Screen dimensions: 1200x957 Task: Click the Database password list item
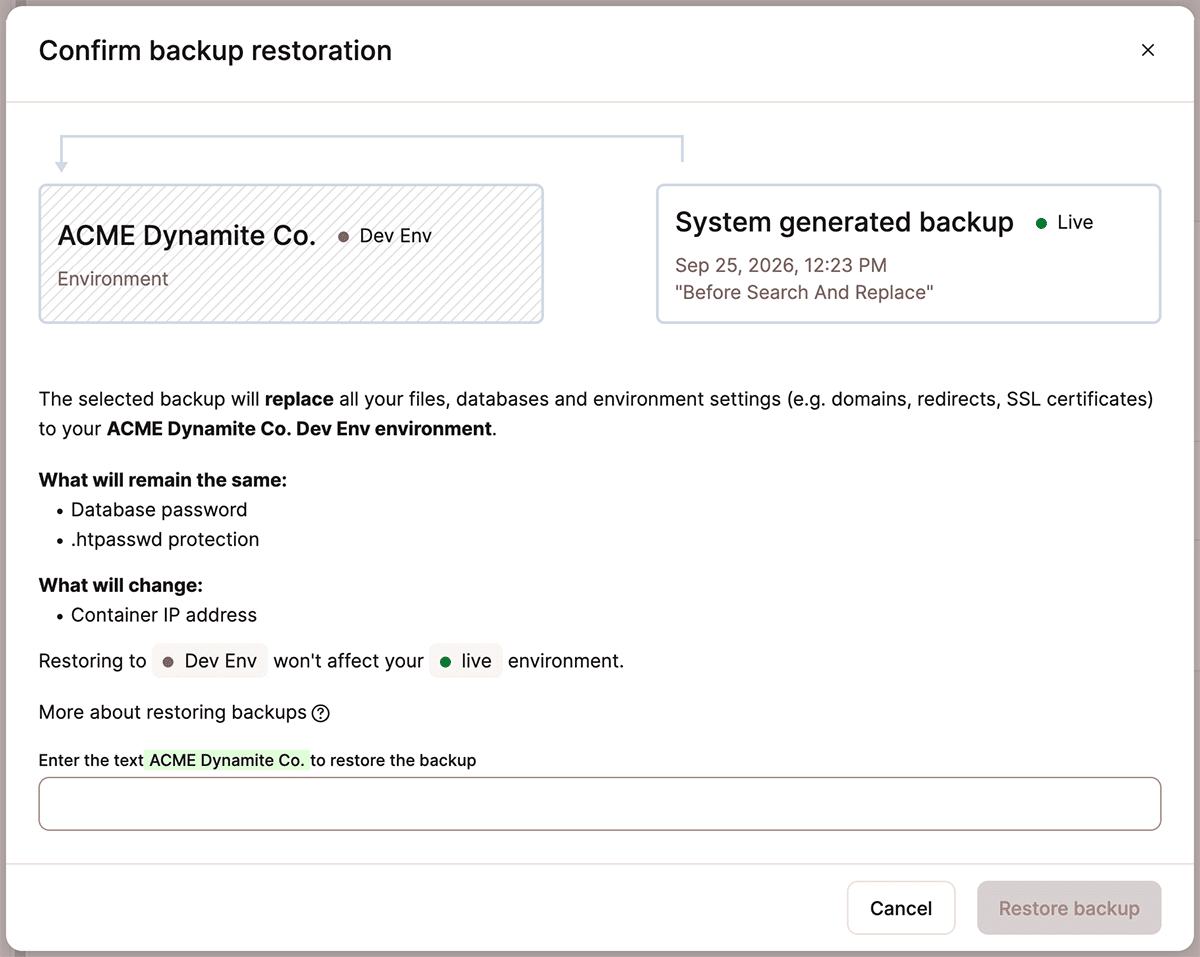pyautogui.click(x=159, y=510)
